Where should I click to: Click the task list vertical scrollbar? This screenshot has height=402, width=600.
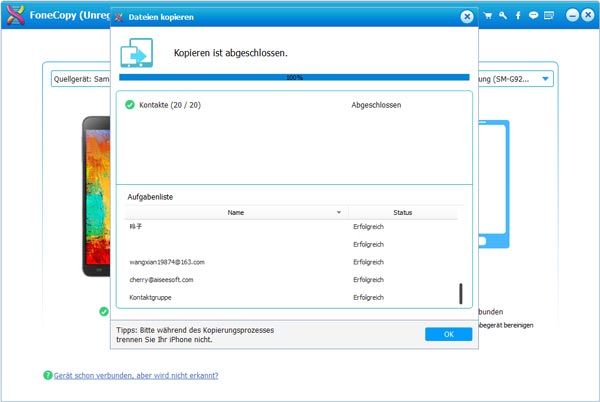460,293
